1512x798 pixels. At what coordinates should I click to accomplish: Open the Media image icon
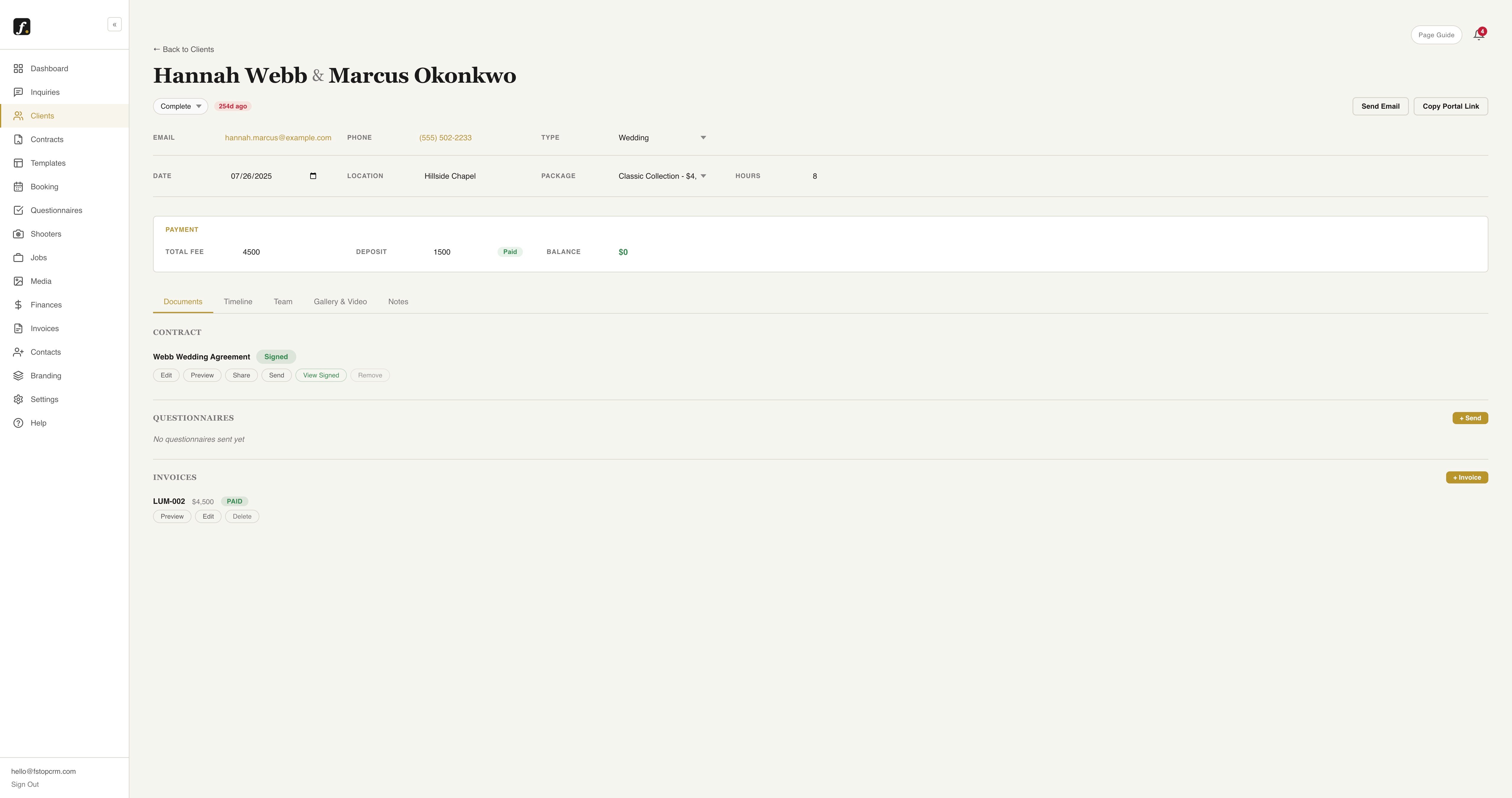pos(19,282)
